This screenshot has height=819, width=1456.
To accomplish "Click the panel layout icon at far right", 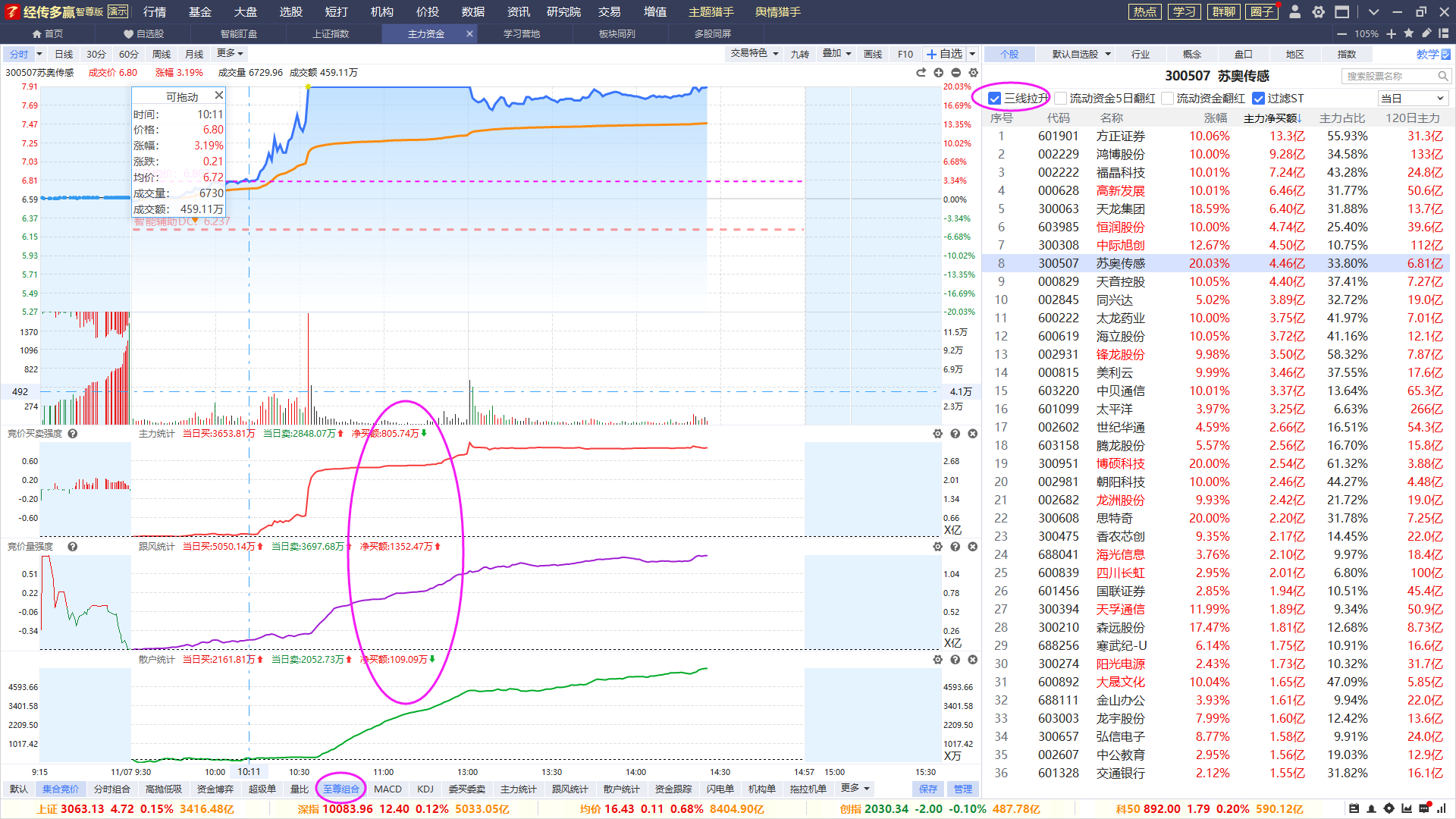I will click(x=1444, y=33).
